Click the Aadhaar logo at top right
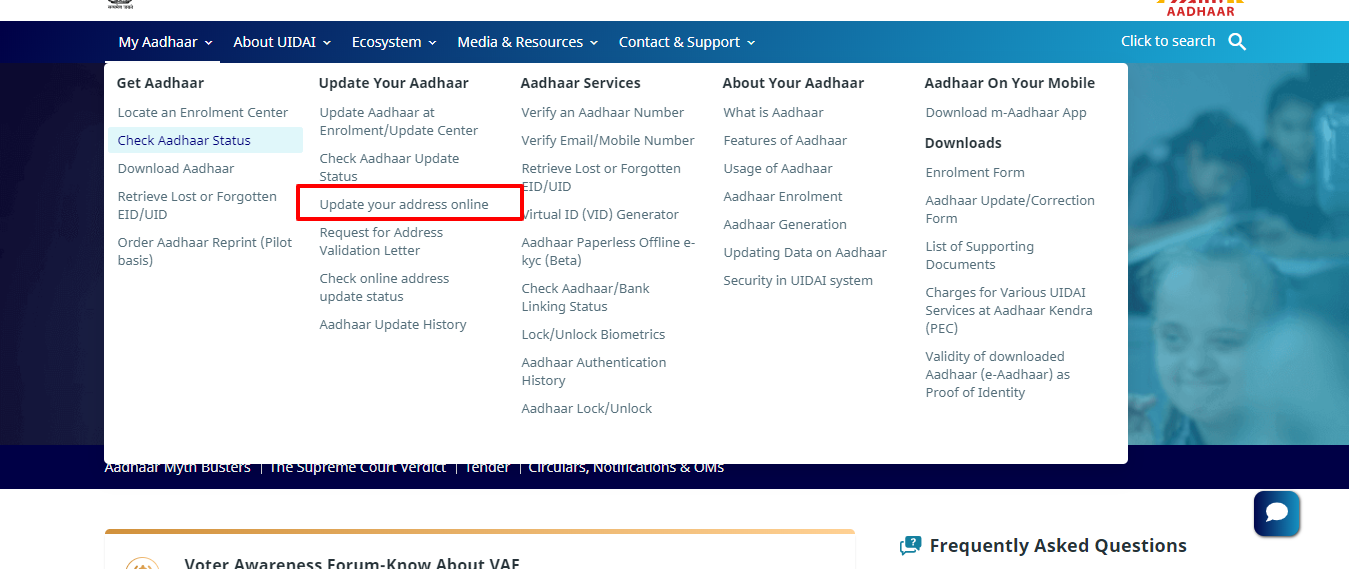The image size is (1349, 569). click(1200, 8)
